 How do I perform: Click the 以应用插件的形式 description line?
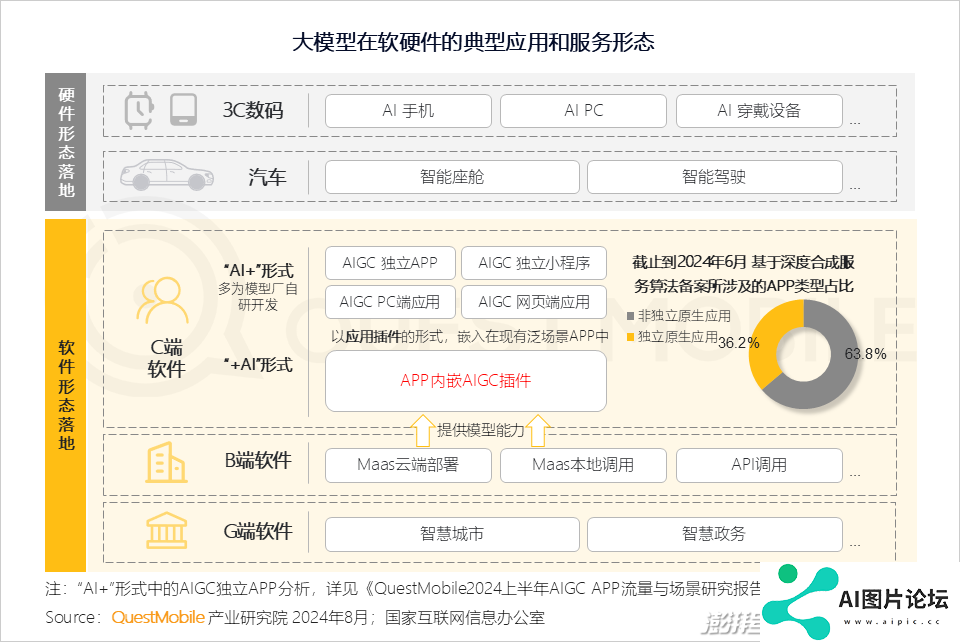pos(470,336)
